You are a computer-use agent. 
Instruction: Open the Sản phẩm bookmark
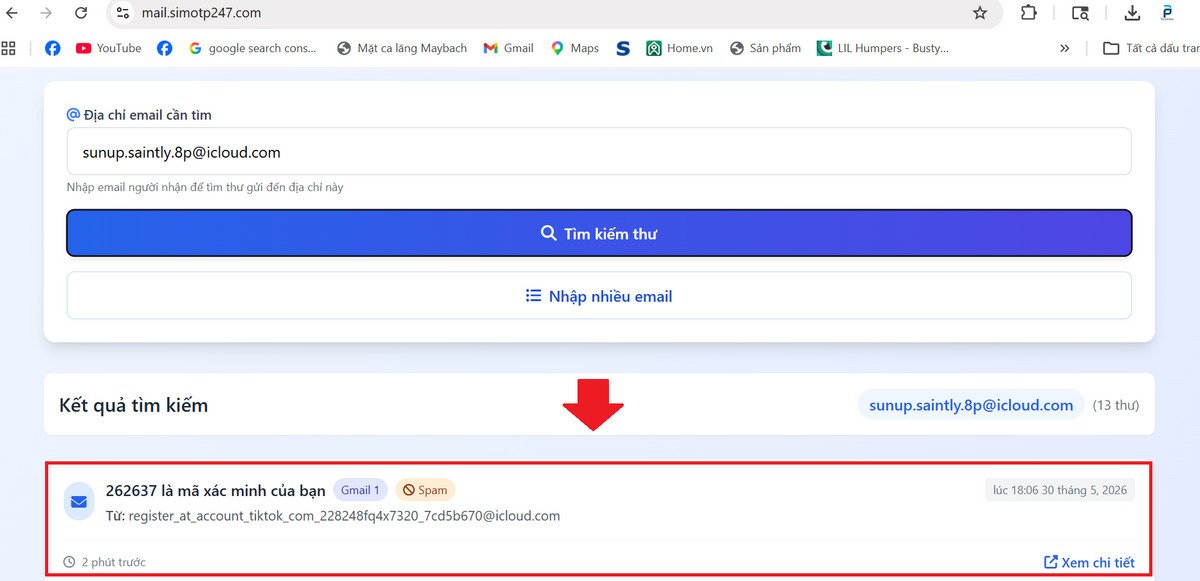pos(765,48)
